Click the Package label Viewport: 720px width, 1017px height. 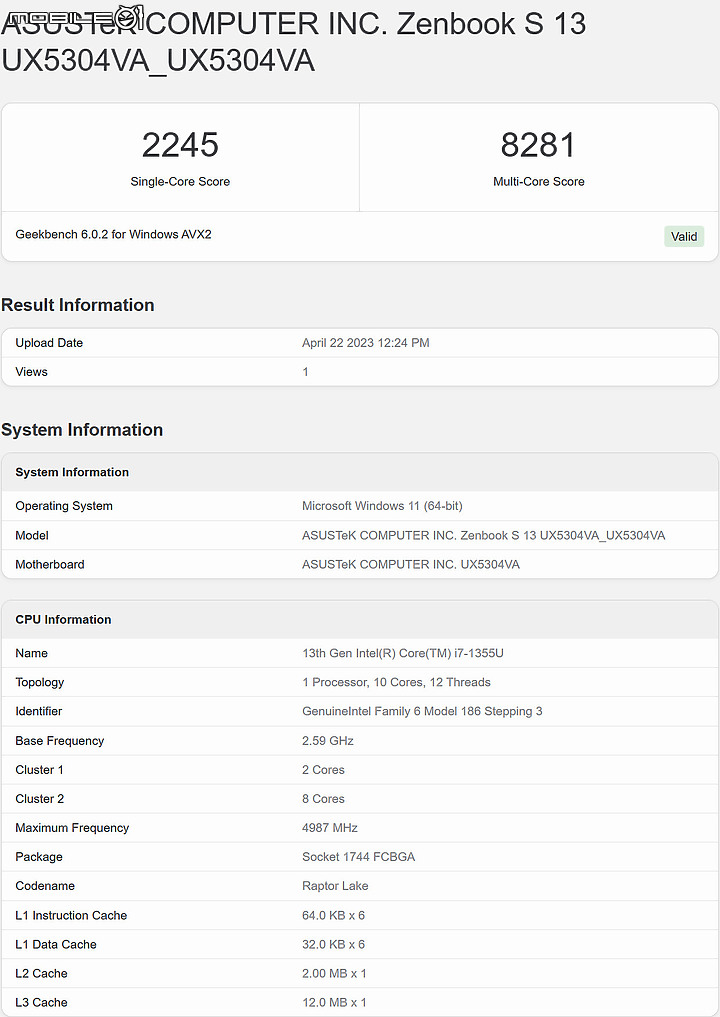pyautogui.click(x=39, y=857)
